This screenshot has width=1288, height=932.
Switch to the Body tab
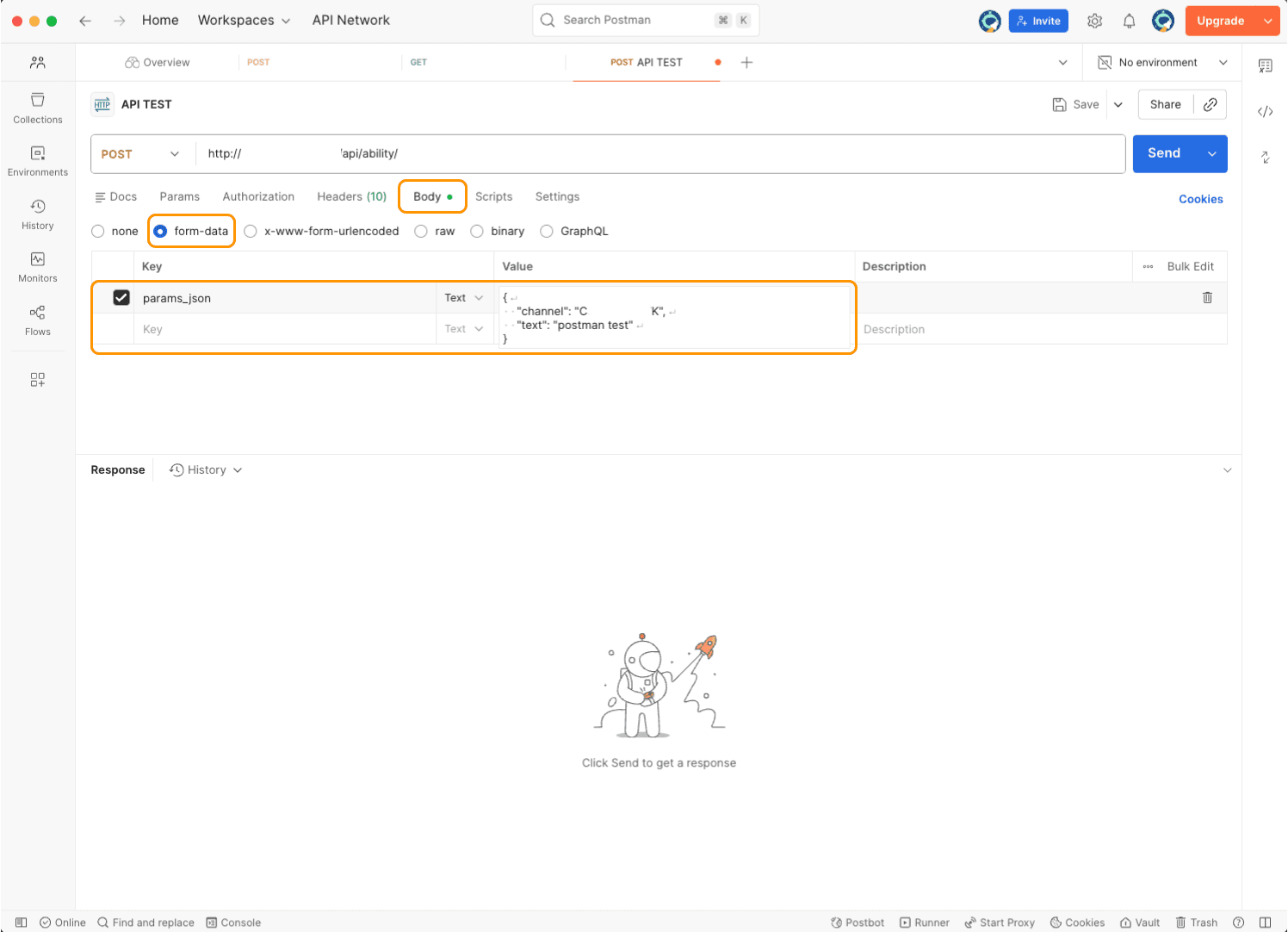432,196
